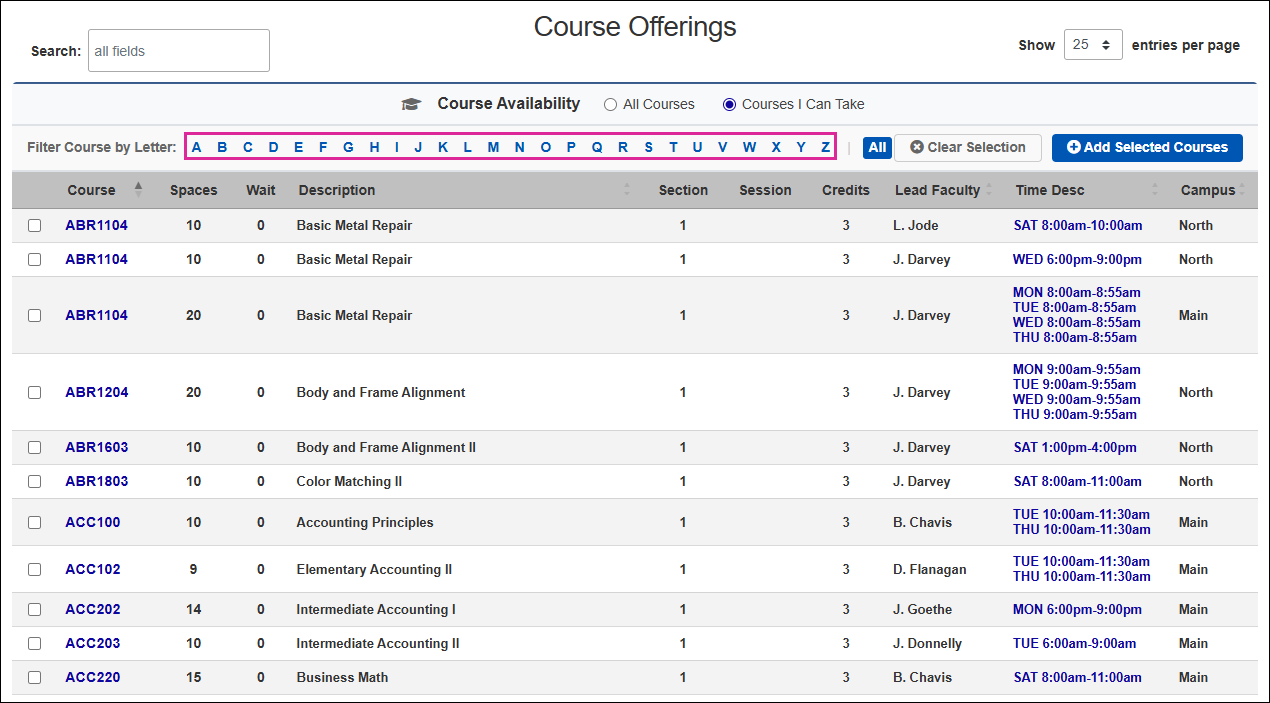Filter courses by letter A
Viewport: 1270px width, 703px height.
coord(197,147)
